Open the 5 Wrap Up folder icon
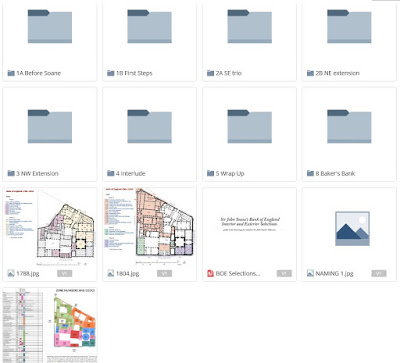 point(250,126)
